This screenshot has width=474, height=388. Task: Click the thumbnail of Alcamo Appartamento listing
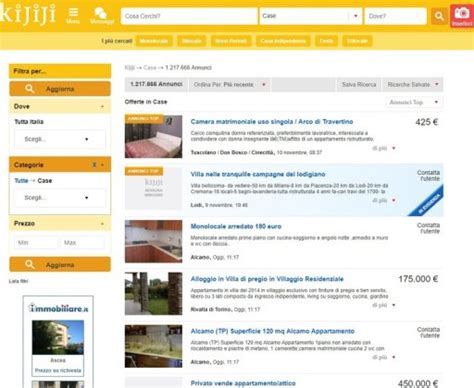153,346
